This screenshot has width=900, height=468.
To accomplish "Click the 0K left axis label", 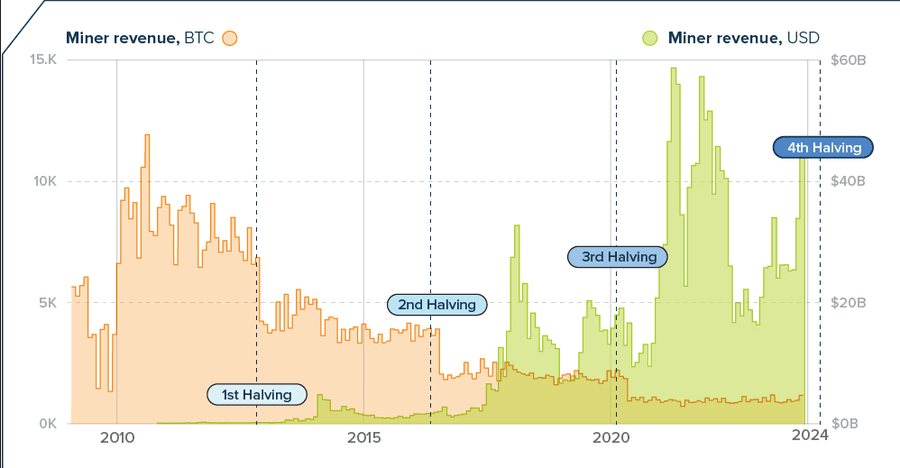I will 50,423.
